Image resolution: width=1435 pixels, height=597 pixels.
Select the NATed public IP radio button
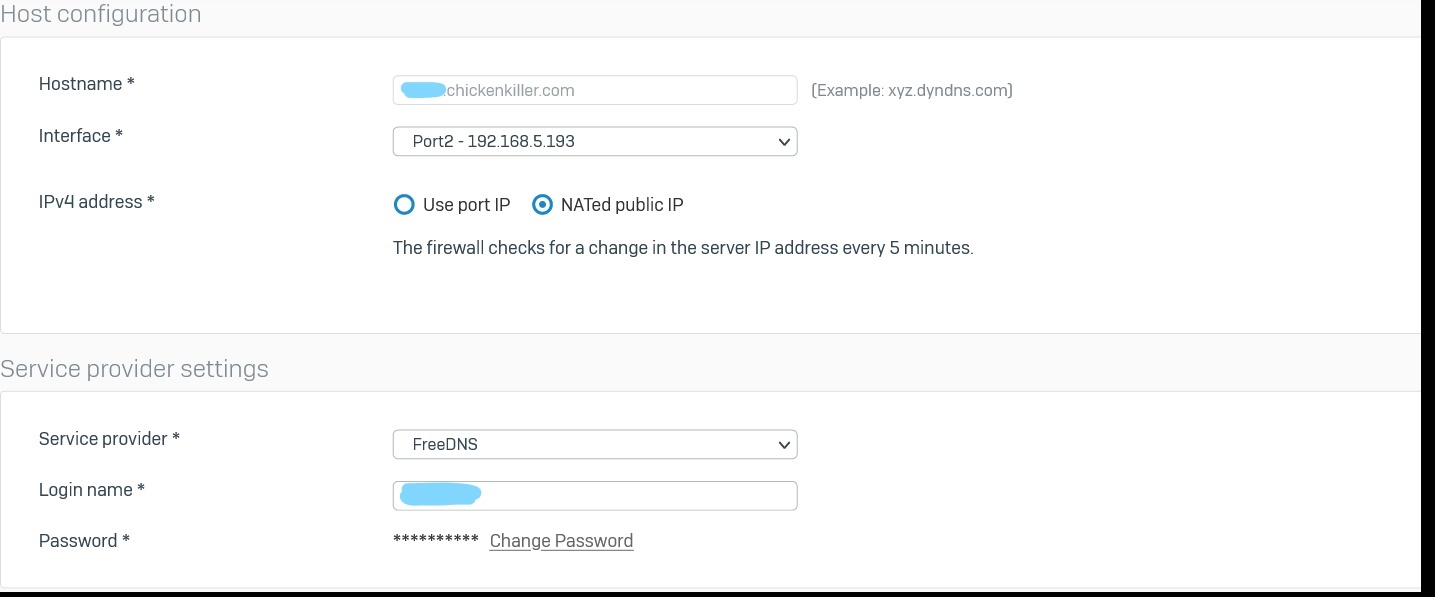pyautogui.click(x=542, y=205)
